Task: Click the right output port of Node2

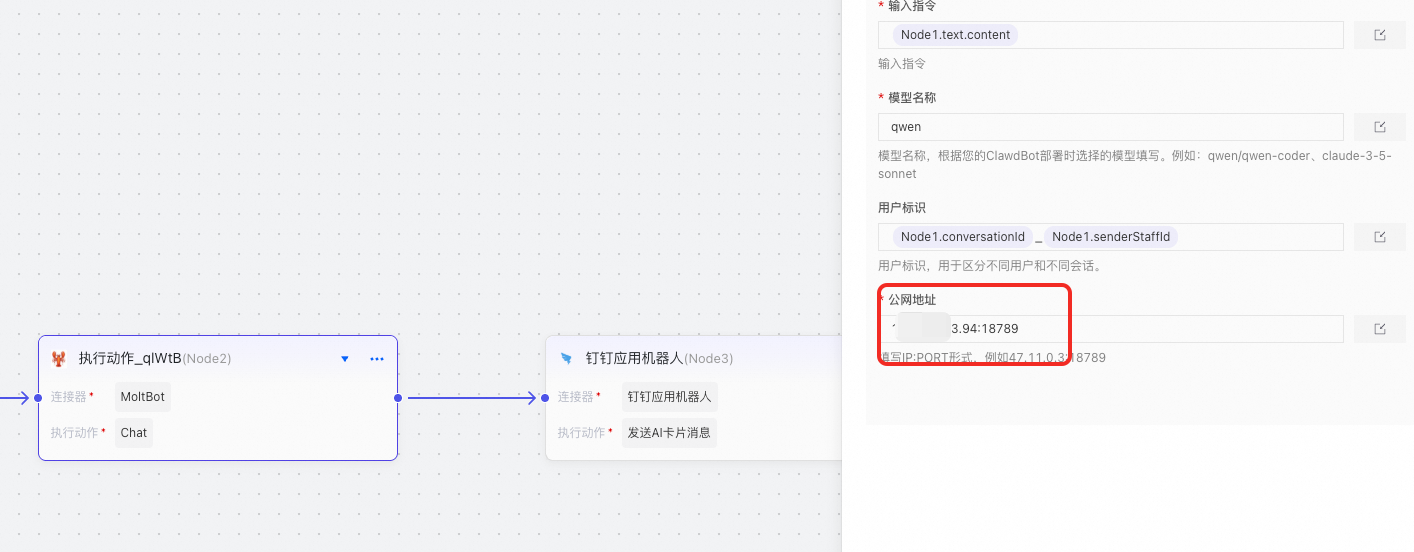Action: point(398,398)
